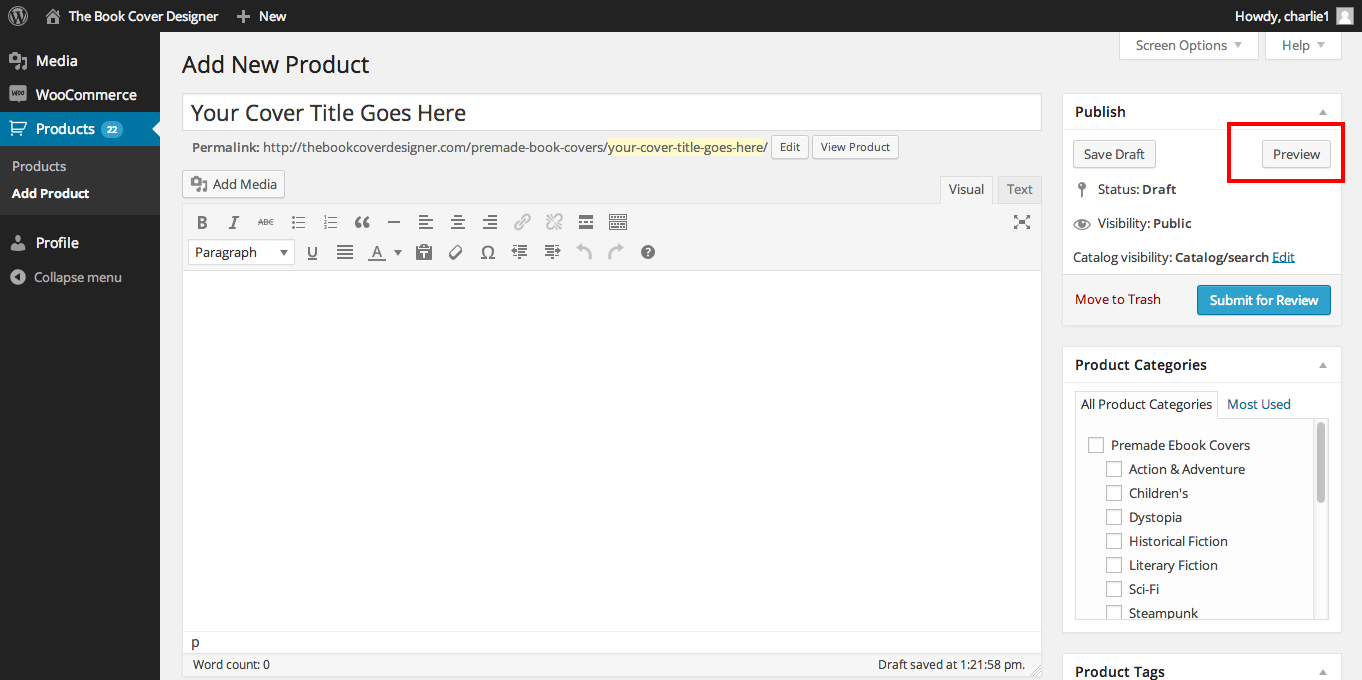Viewport: 1362px width, 680px height.
Task: Switch to Most Used categories tab
Action: pos(1259,404)
